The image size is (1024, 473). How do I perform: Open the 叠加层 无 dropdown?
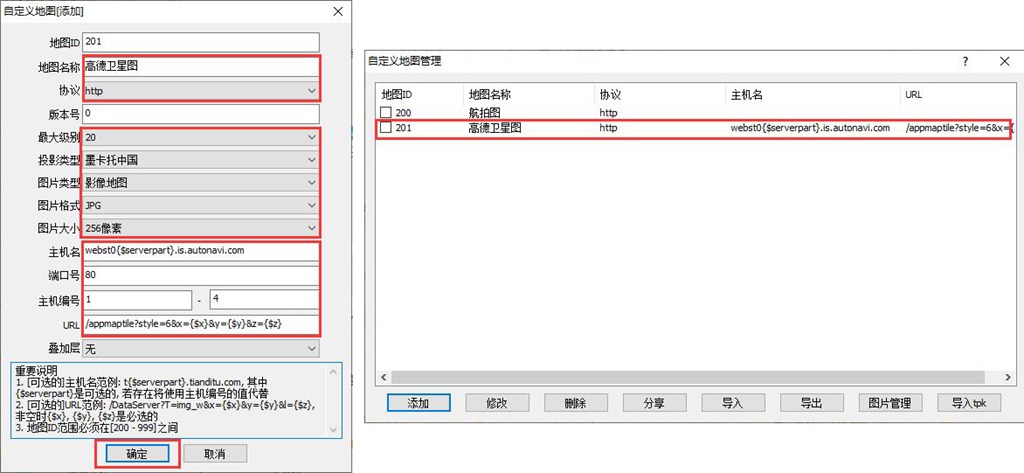(200, 348)
